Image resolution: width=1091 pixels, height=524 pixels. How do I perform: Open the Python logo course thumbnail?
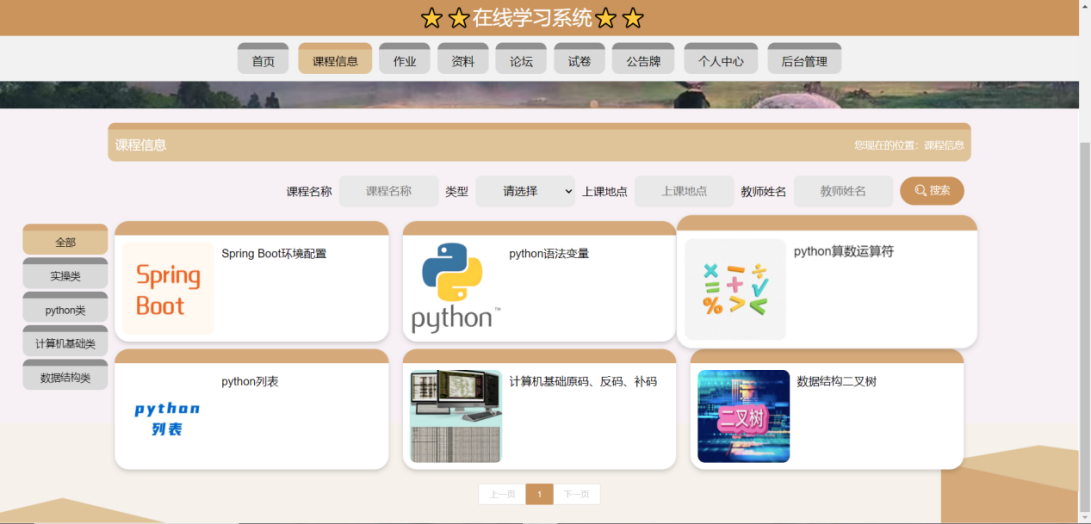(455, 289)
